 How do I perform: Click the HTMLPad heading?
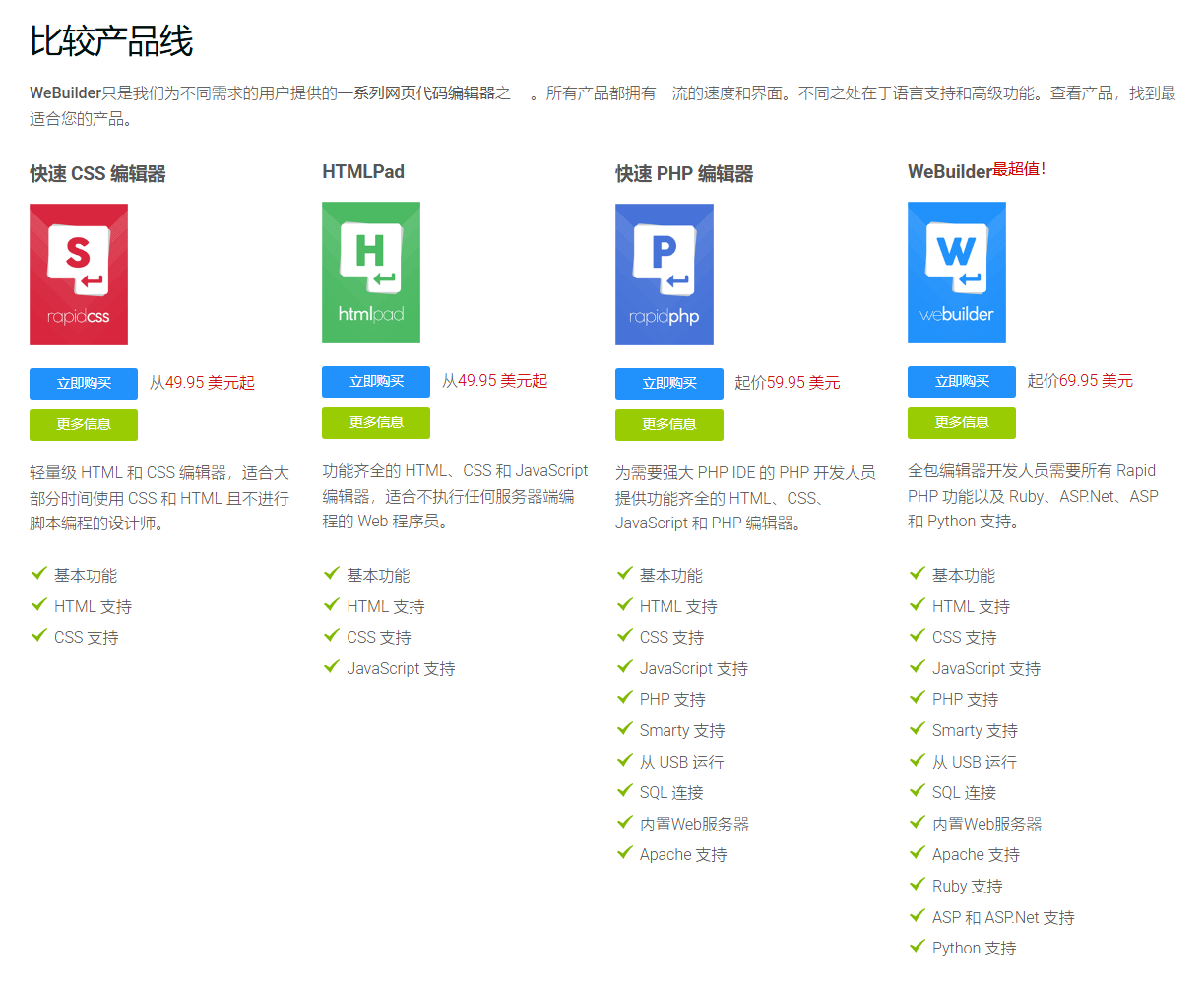pyautogui.click(x=363, y=172)
